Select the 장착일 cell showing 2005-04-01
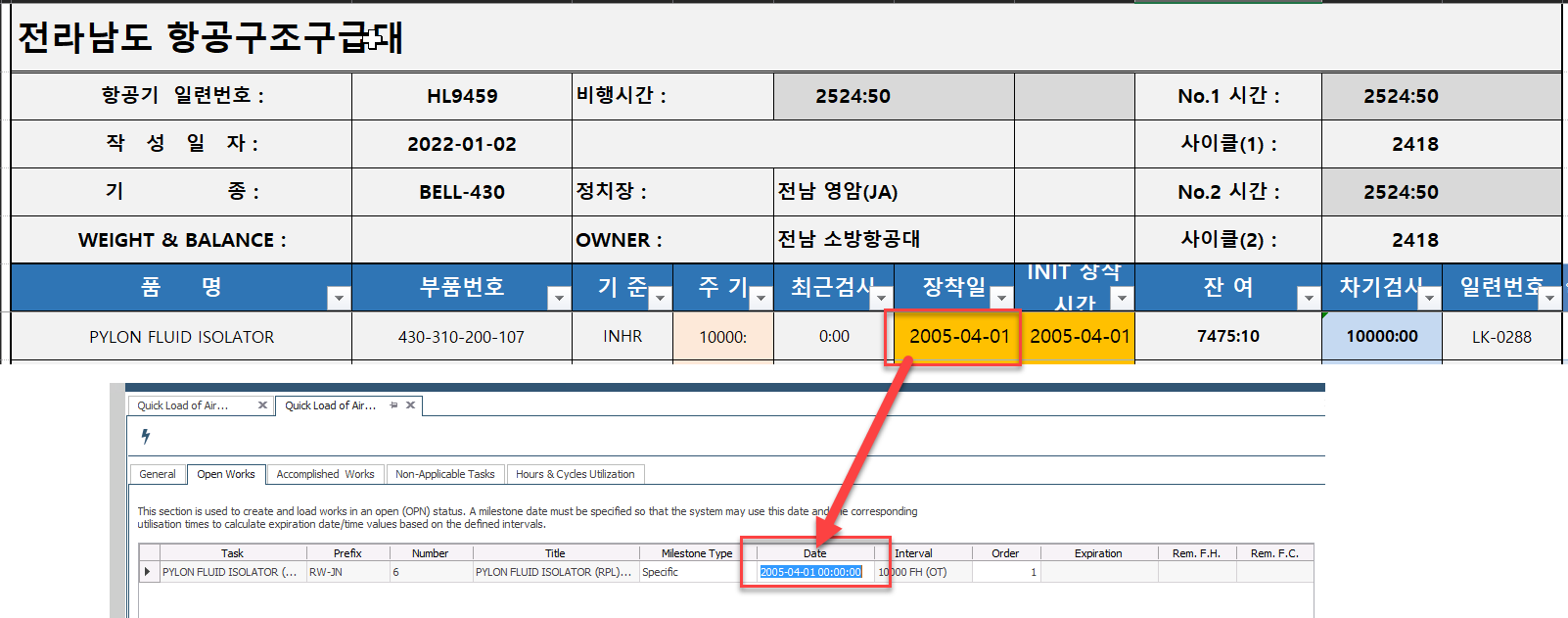 (x=957, y=337)
